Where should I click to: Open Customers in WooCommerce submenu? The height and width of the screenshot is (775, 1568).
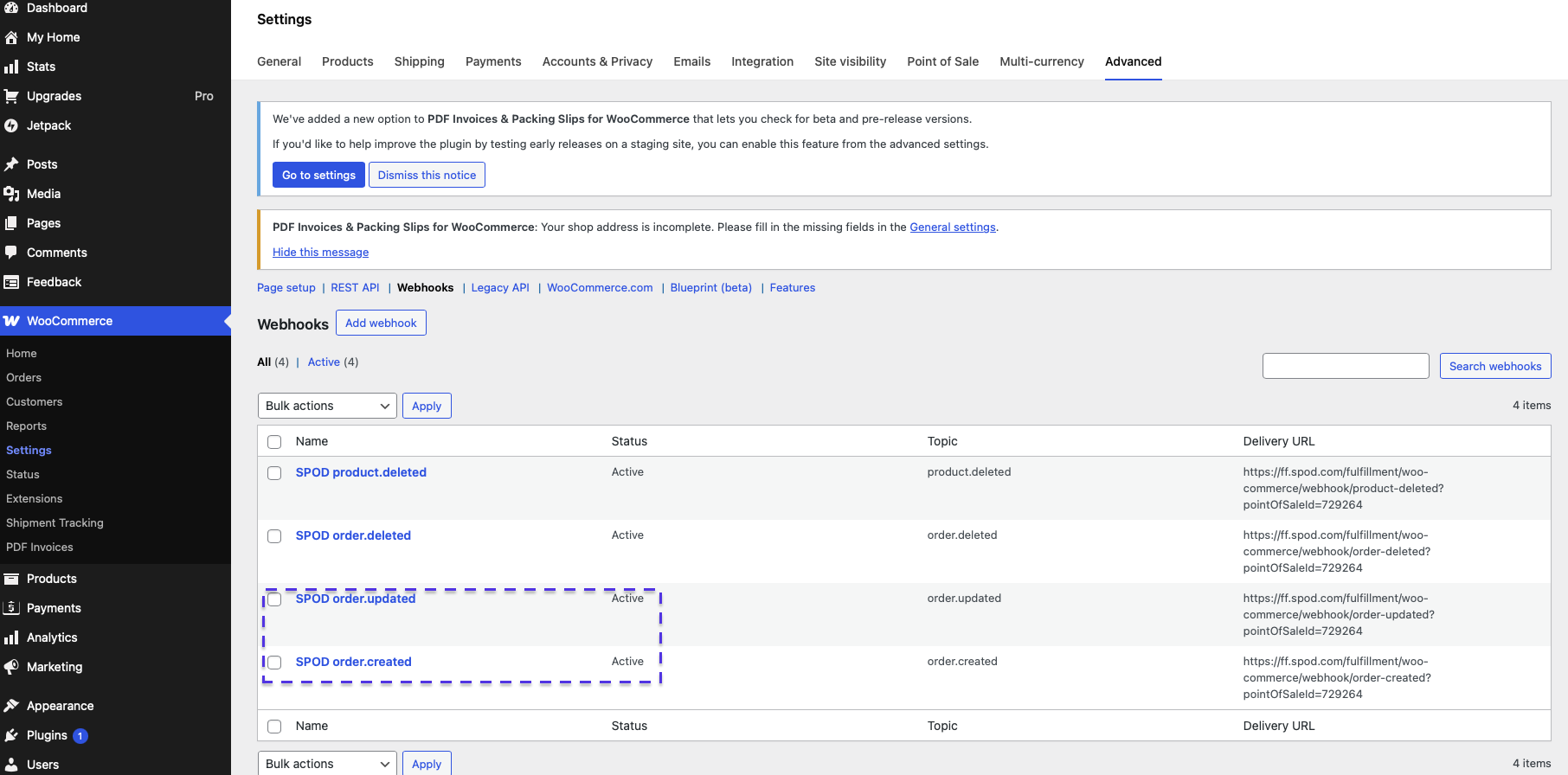click(34, 401)
